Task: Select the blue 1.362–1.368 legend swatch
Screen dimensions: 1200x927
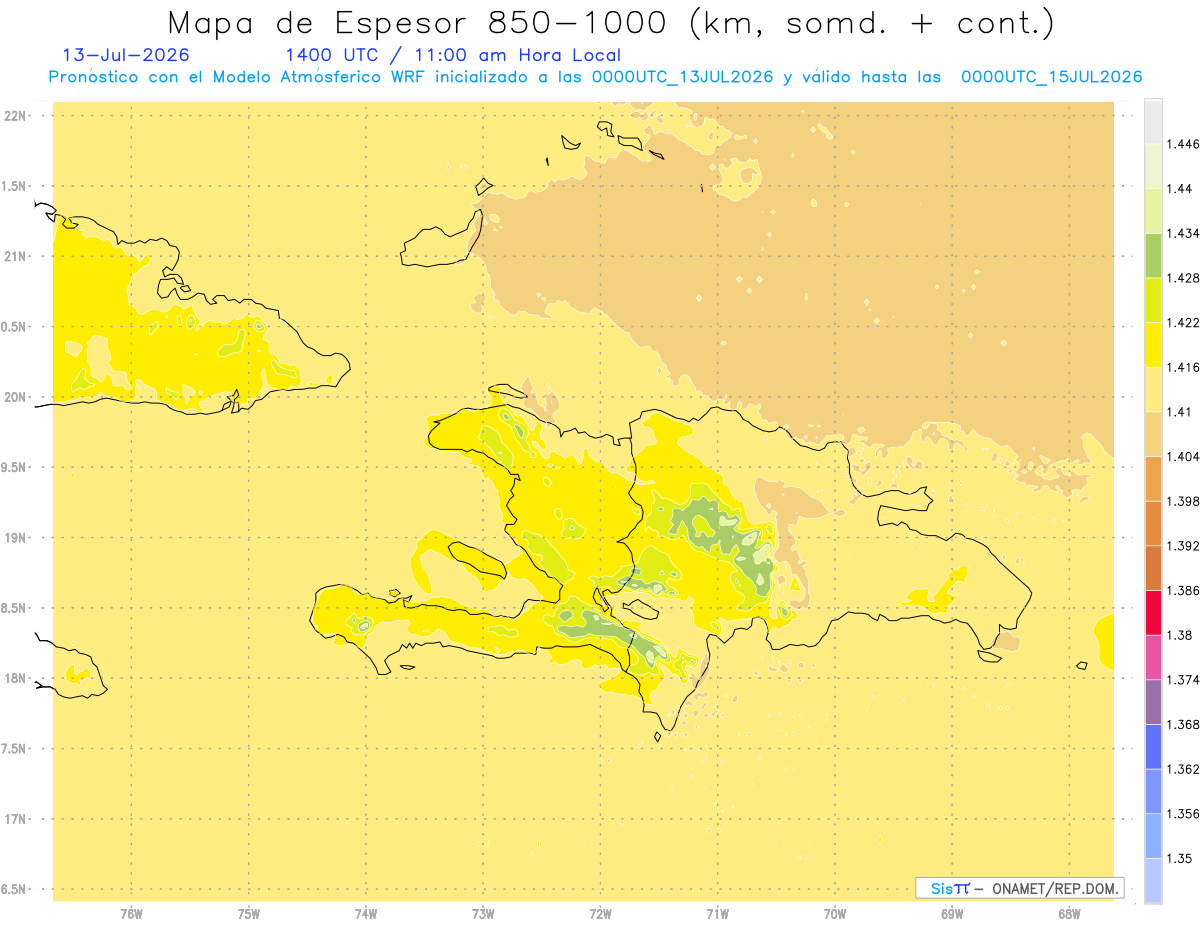Action: (1153, 746)
